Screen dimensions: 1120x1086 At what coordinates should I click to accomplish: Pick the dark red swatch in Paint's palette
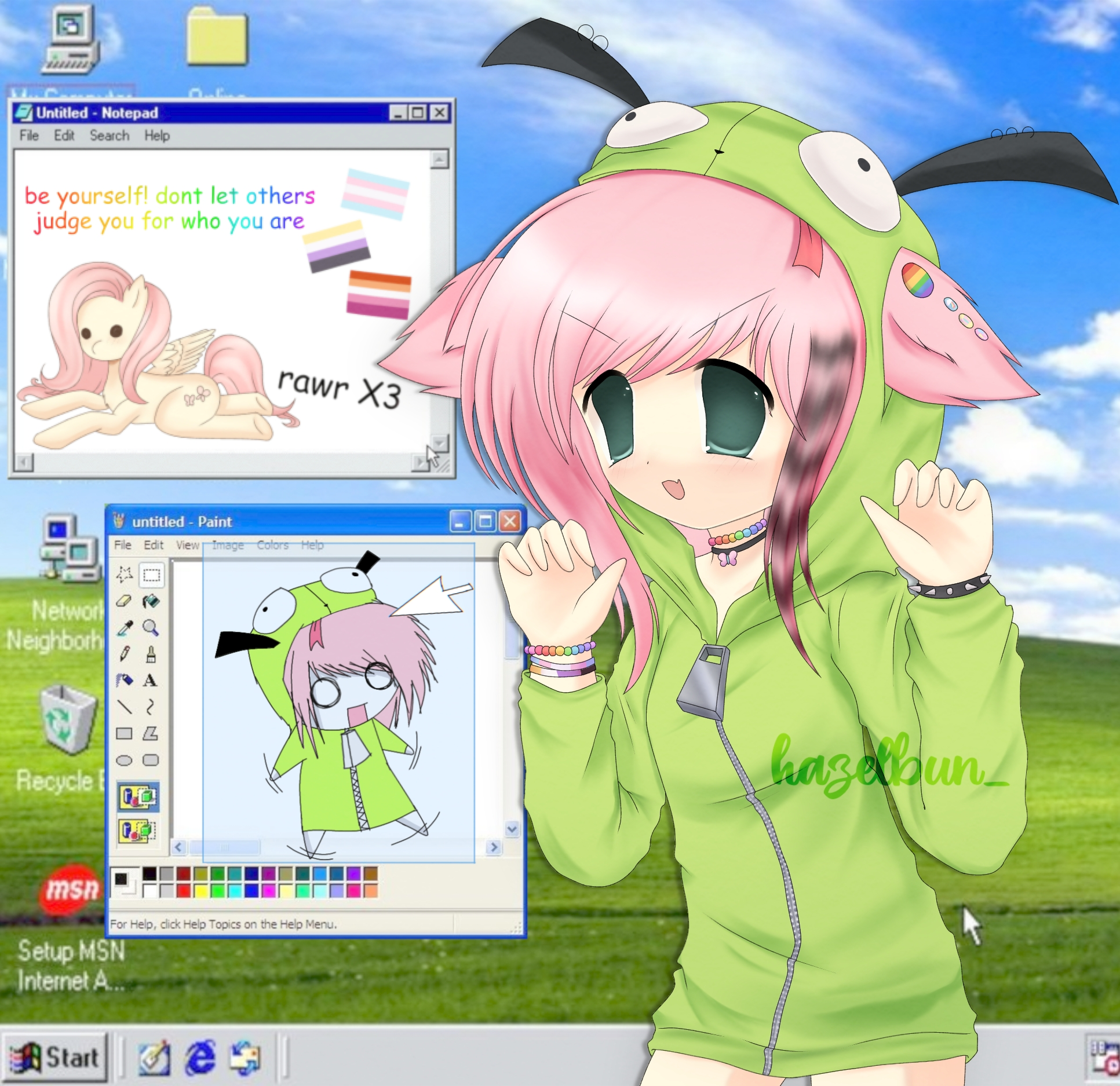tap(184, 873)
